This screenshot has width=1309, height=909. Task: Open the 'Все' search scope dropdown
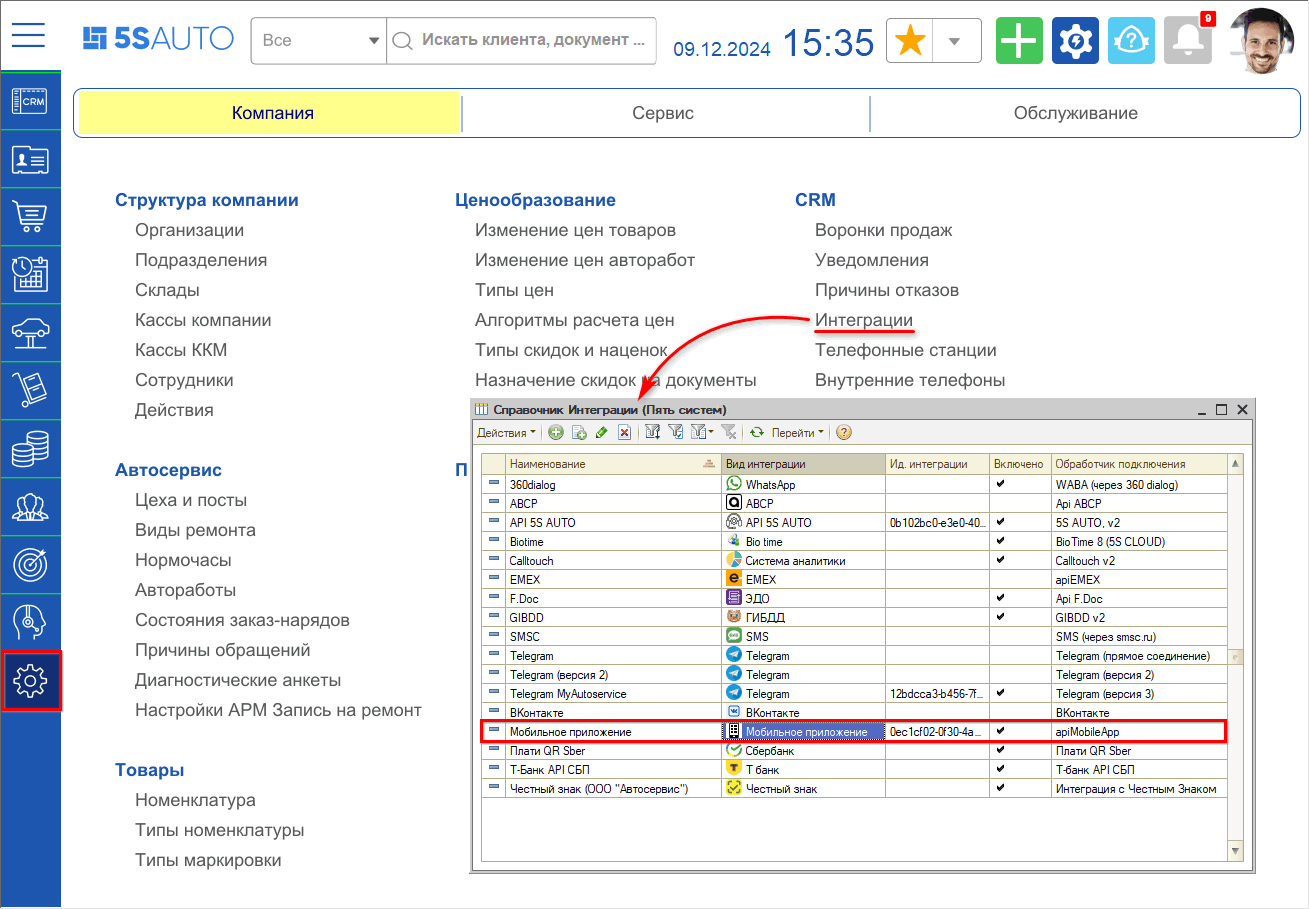pyautogui.click(x=319, y=41)
